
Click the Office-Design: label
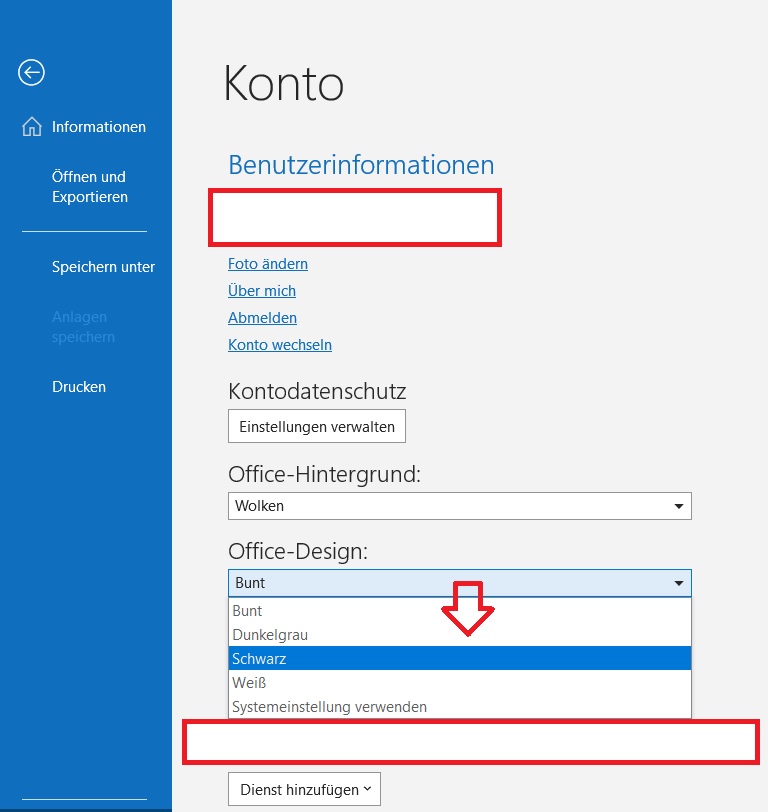[298, 552]
